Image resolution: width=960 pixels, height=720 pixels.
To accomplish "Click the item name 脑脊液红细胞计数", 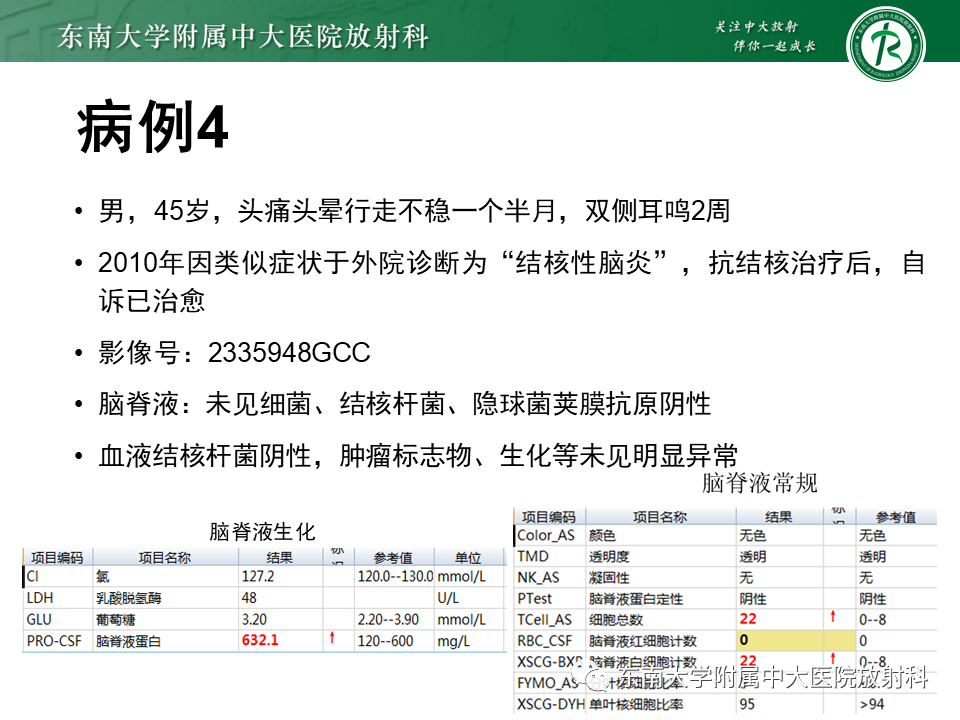I will click(x=643, y=641).
